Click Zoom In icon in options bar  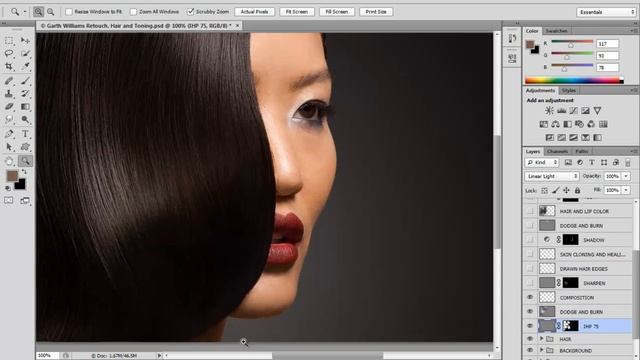[x=38, y=12]
